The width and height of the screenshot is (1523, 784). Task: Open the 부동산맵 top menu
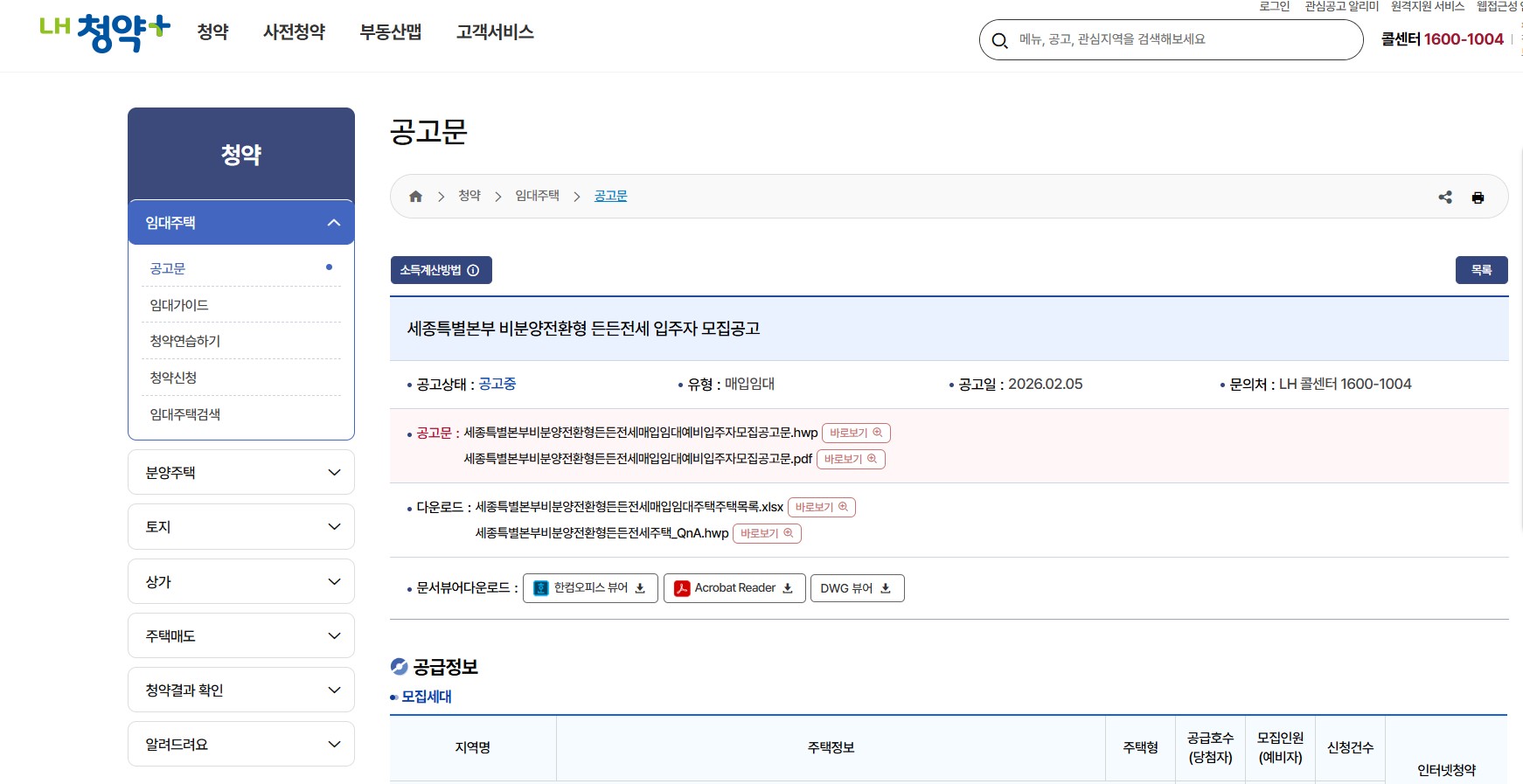pyautogui.click(x=390, y=32)
